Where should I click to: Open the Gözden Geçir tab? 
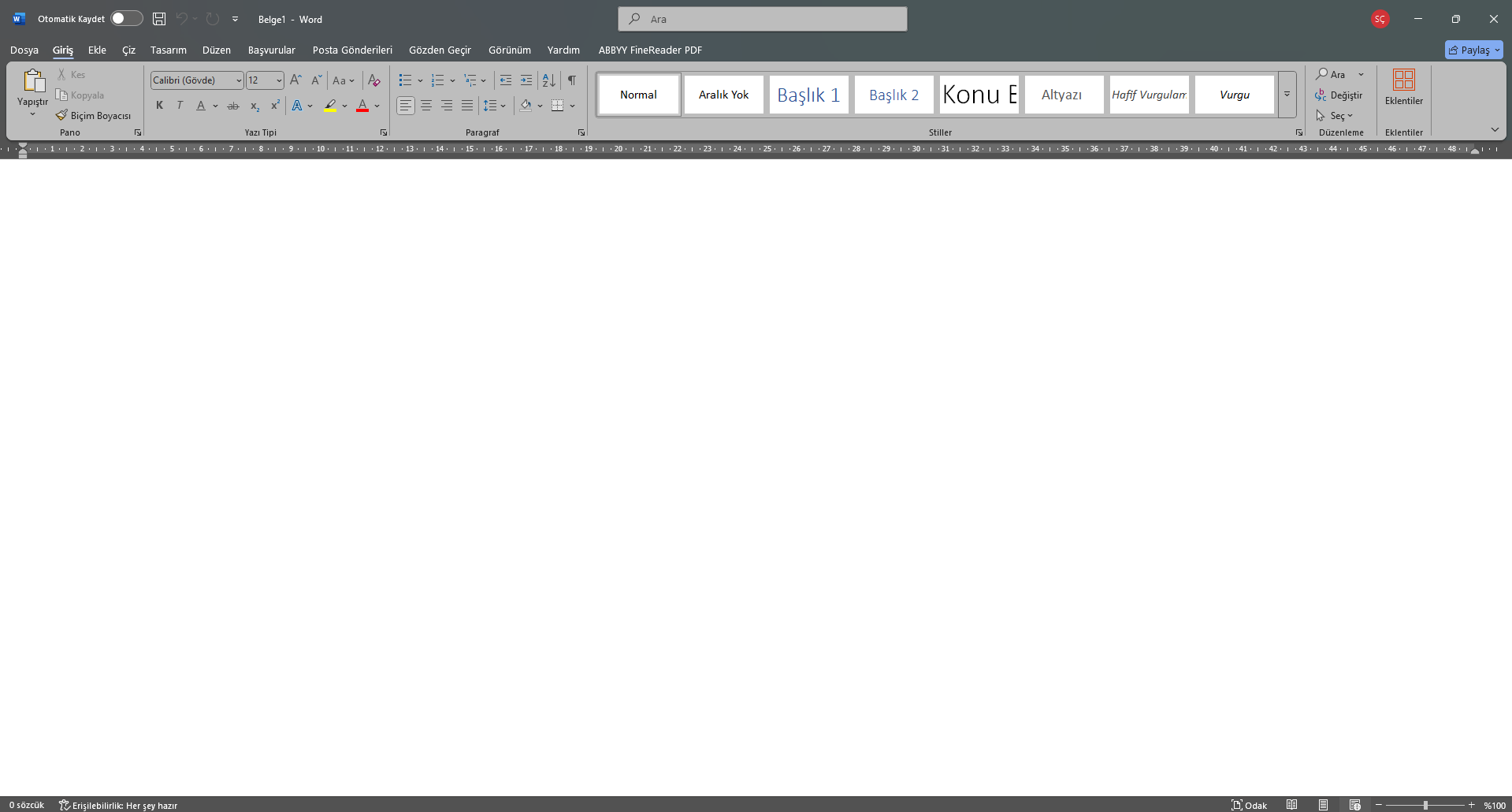(440, 50)
